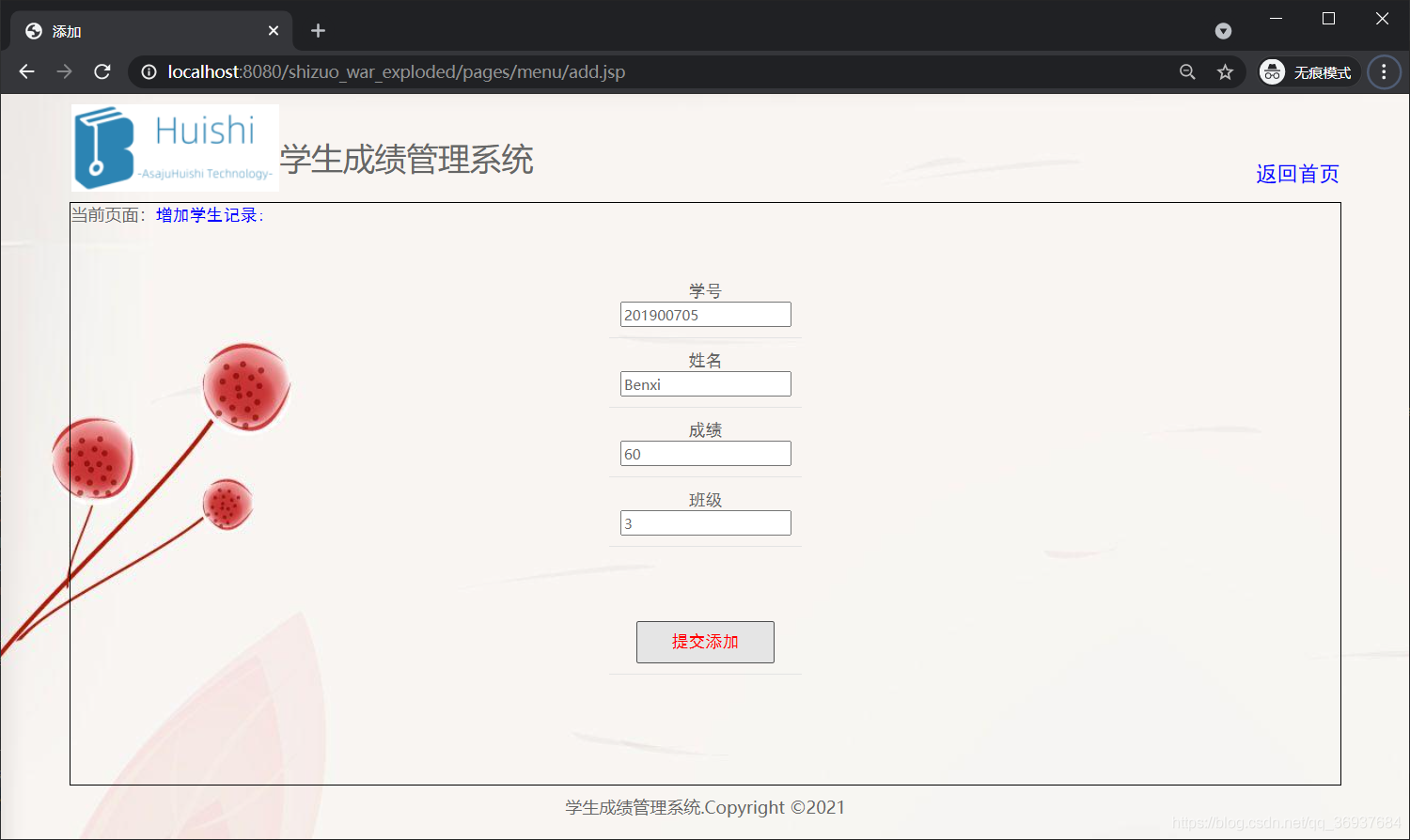Screen dimensions: 1410x840
Task: Click the Huishi logo image
Action: pos(175,148)
